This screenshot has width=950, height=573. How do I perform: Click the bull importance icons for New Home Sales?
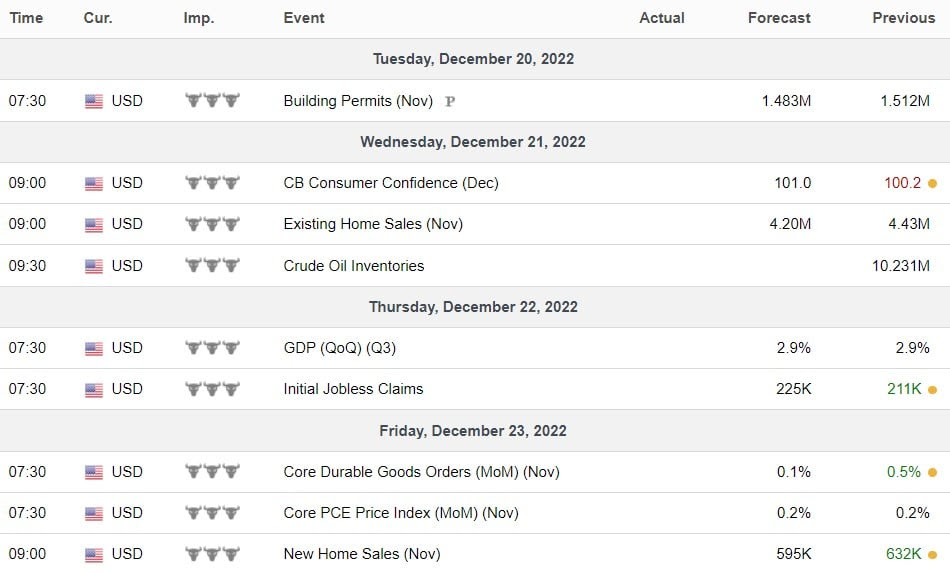[212, 554]
